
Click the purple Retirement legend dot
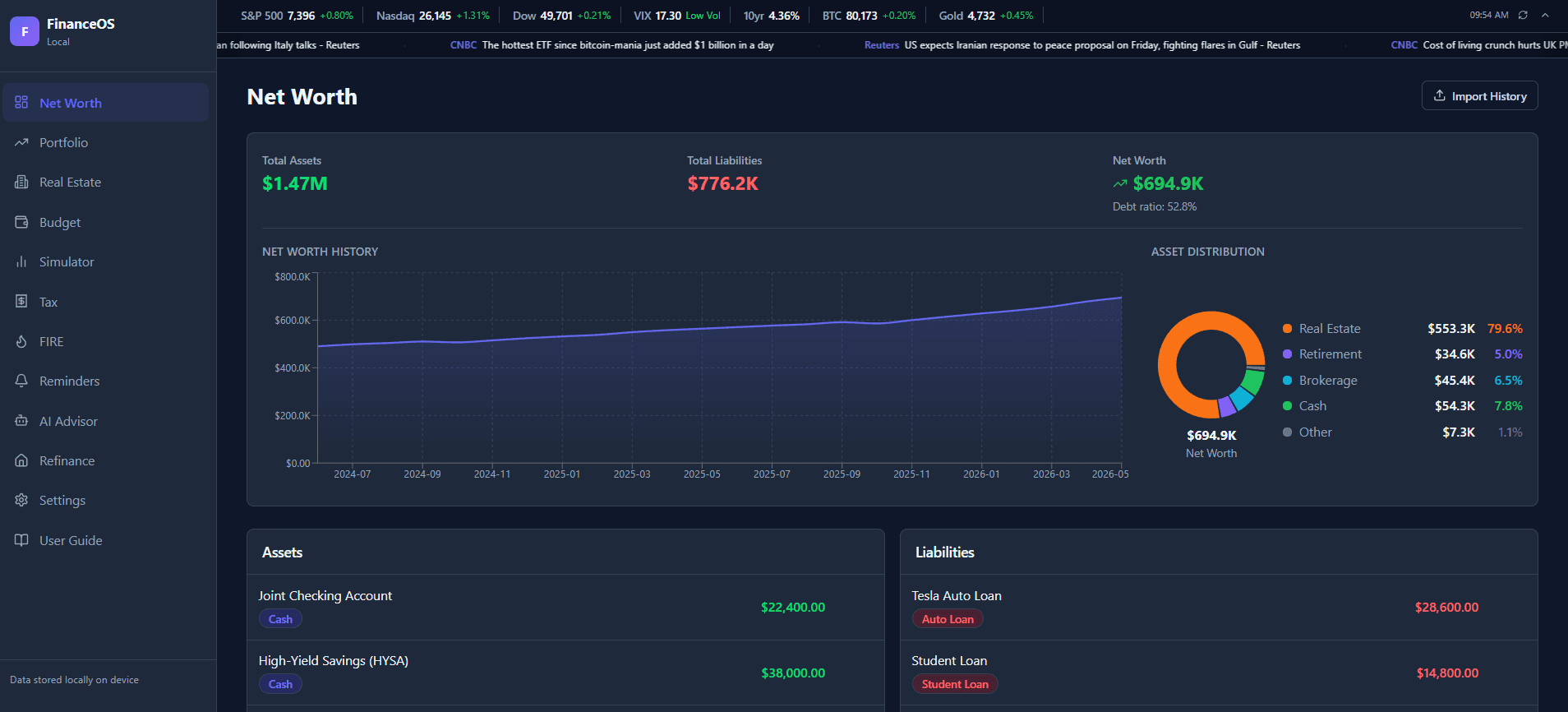pyautogui.click(x=1287, y=354)
